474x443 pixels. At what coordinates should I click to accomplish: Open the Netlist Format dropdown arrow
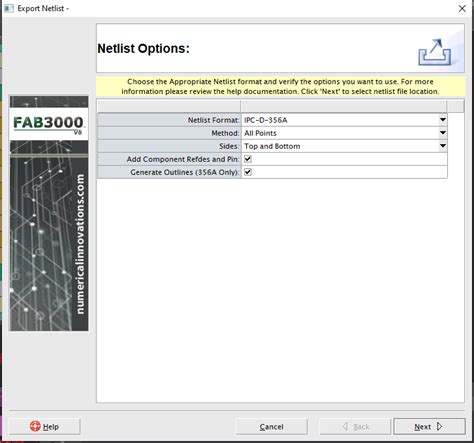[443, 120]
